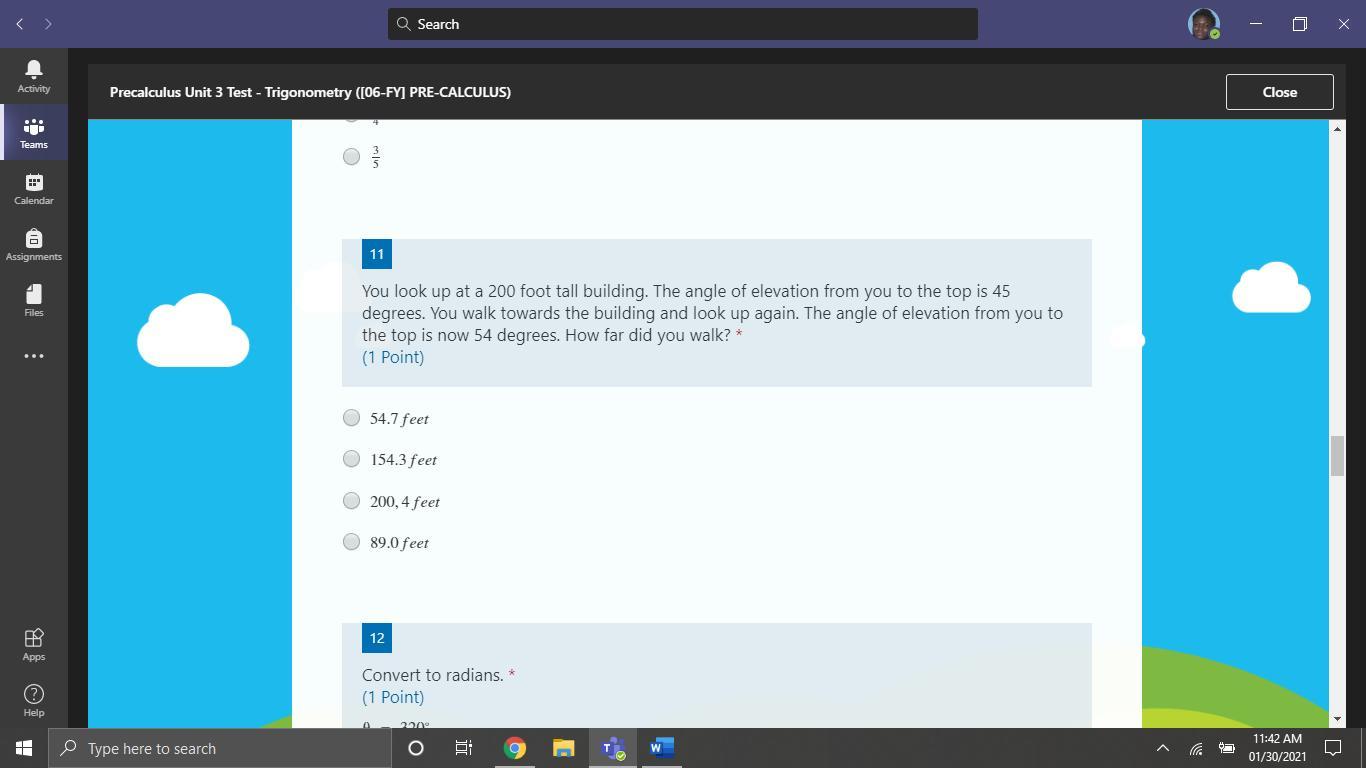1366x768 pixels.
Task: Select the 54.7 feet answer
Action: 351,418
